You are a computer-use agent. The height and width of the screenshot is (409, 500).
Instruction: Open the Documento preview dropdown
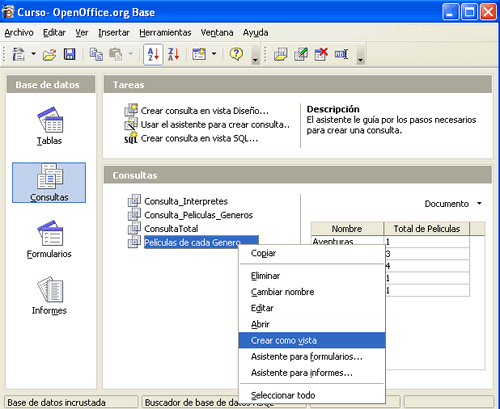click(x=453, y=204)
